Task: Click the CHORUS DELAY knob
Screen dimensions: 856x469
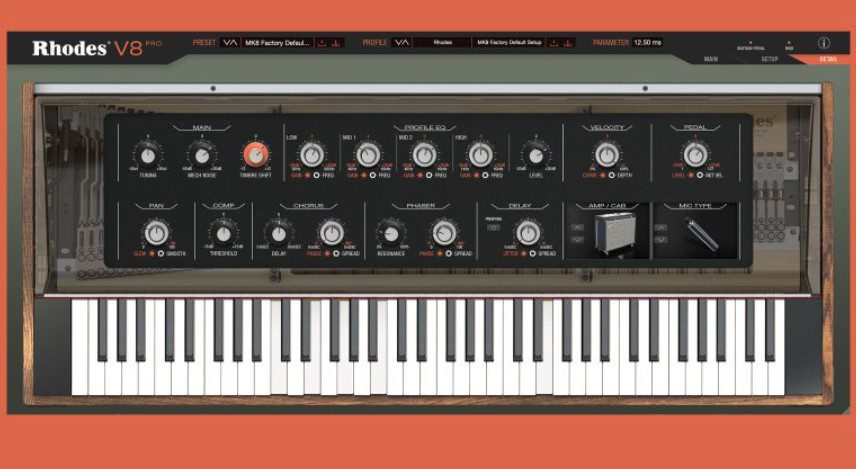Action: pyautogui.click(x=279, y=234)
